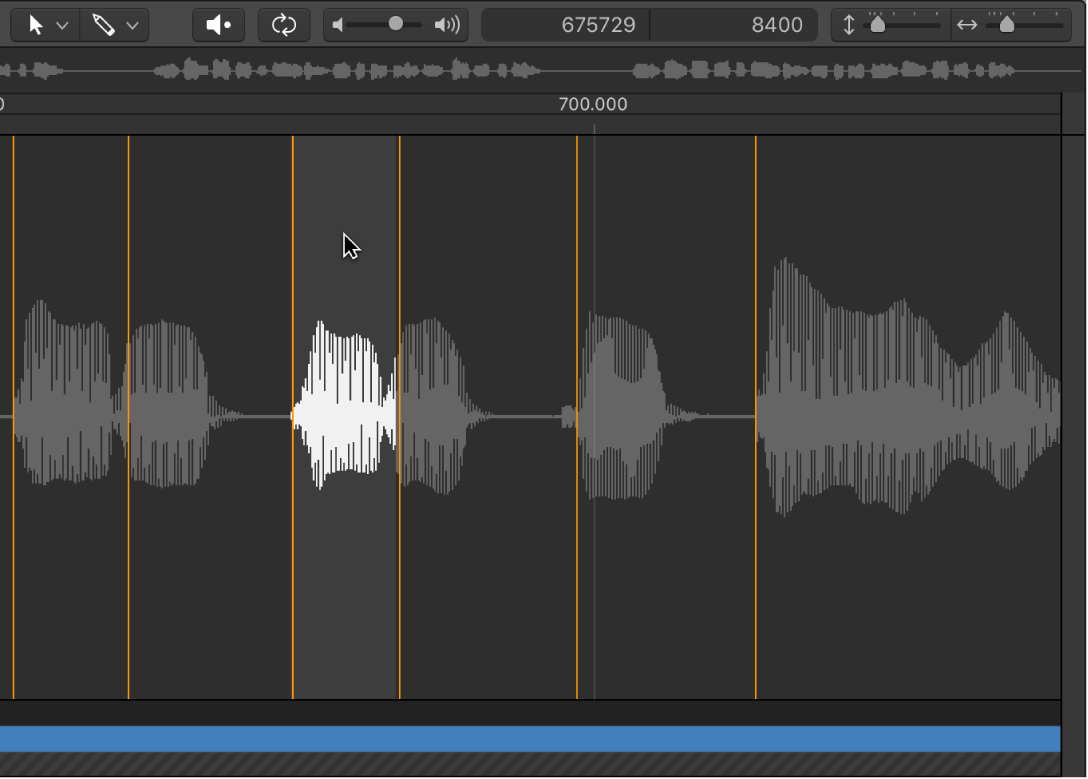Click the vertical zoom arrows icon
Viewport: 1088px width, 779px height.
point(849,25)
